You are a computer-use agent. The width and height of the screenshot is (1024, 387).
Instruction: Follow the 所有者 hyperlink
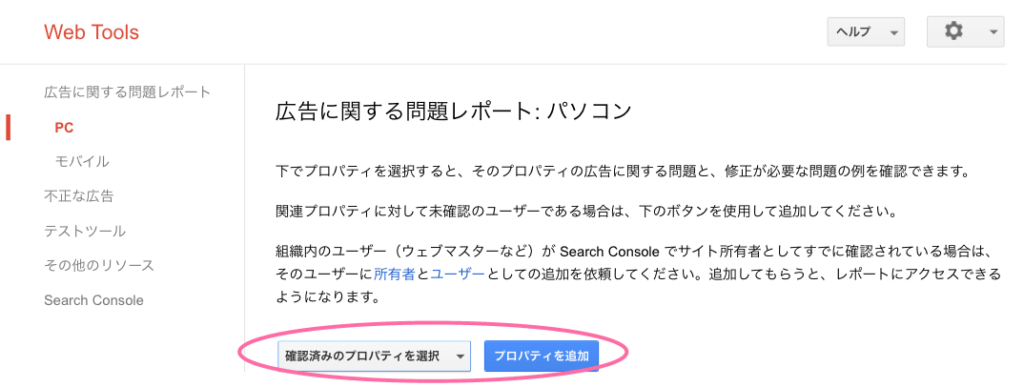pyautogui.click(x=394, y=275)
